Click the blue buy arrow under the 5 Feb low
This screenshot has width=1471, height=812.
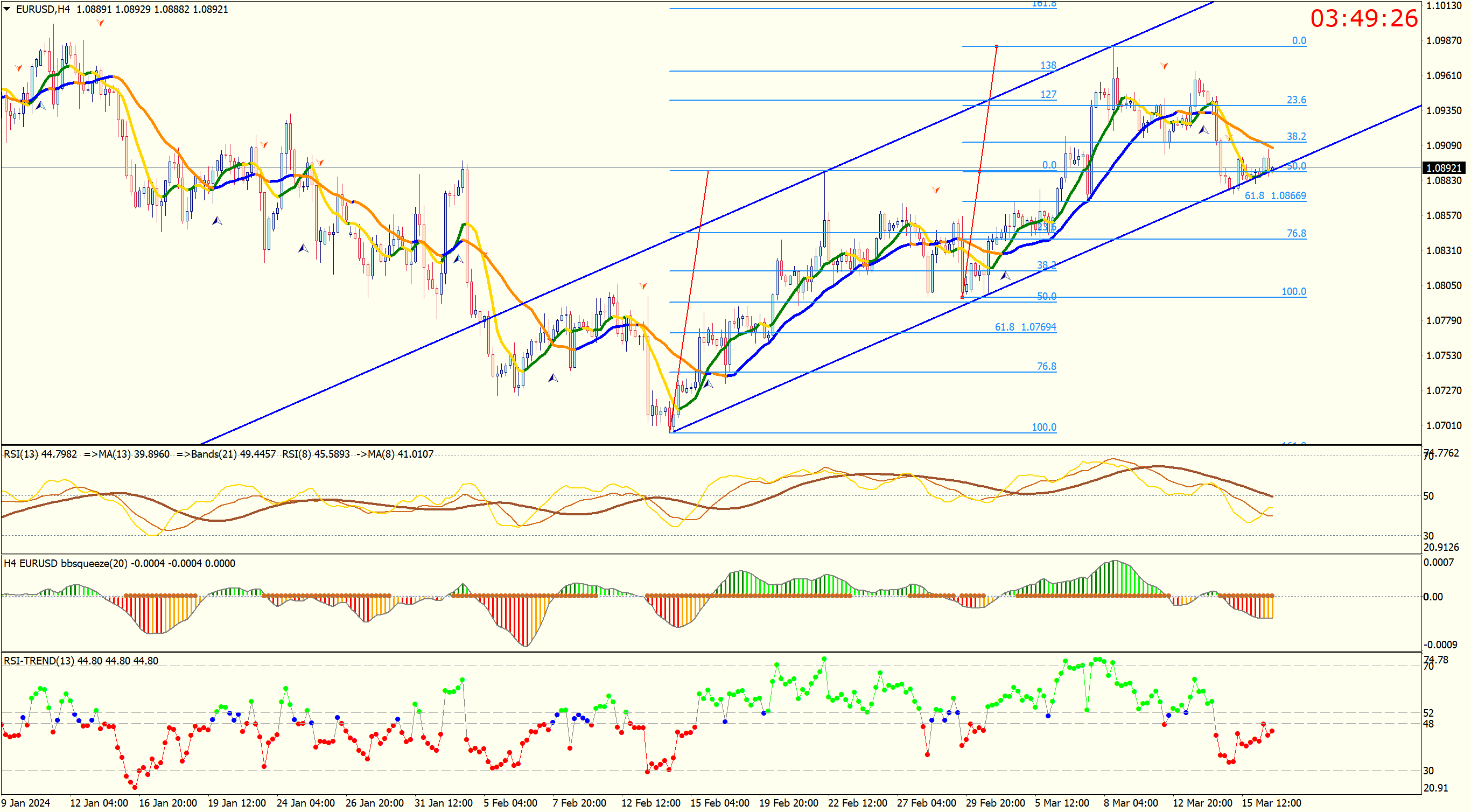pyautogui.click(x=553, y=378)
